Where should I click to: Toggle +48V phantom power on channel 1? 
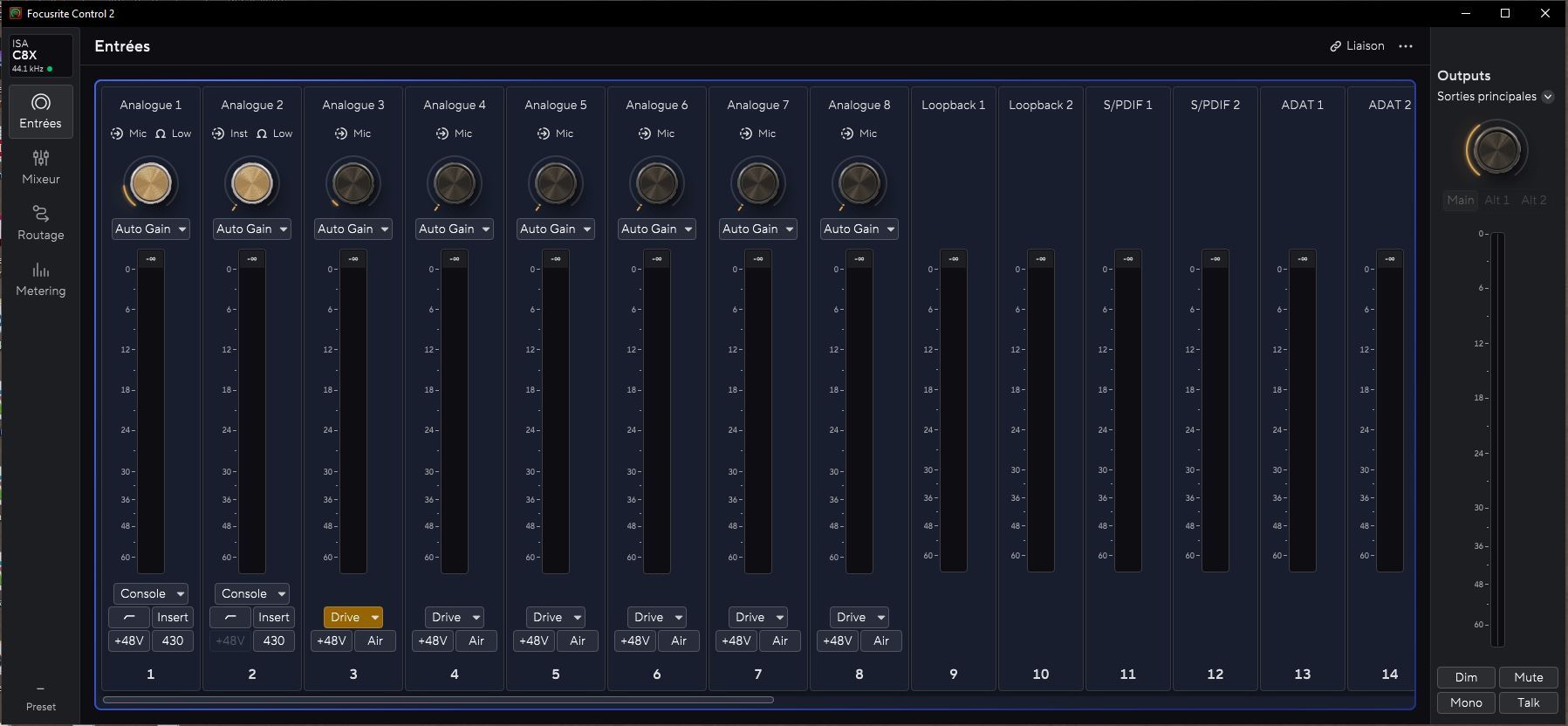coord(129,640)
